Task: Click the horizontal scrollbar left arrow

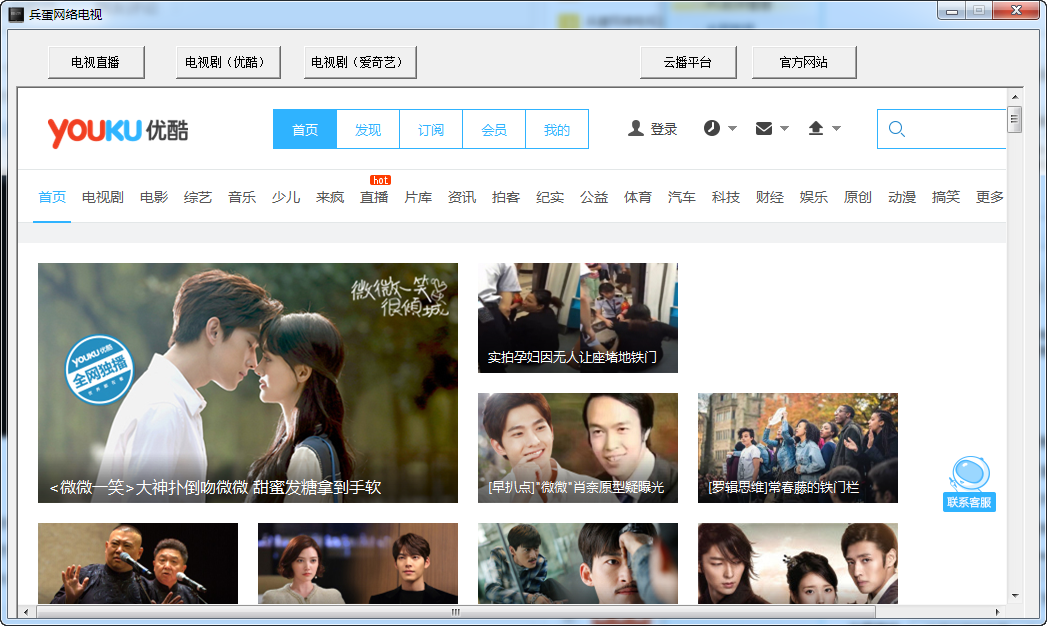Action: (26, 611)
